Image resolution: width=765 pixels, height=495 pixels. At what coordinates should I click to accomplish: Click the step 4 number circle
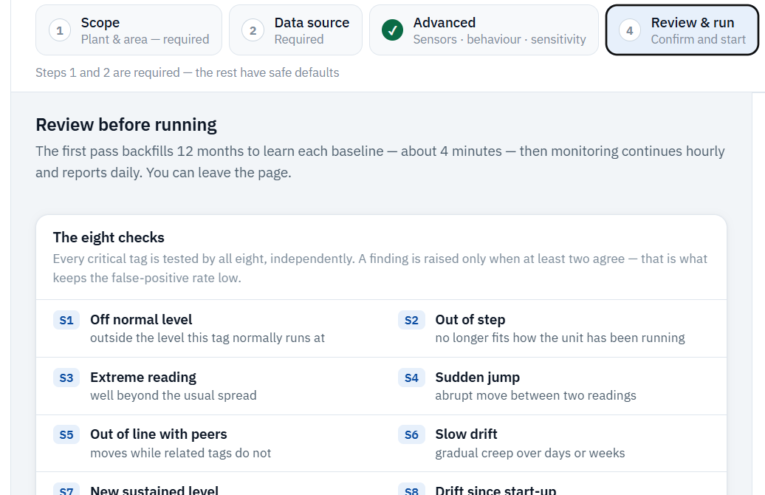[630, 31]
